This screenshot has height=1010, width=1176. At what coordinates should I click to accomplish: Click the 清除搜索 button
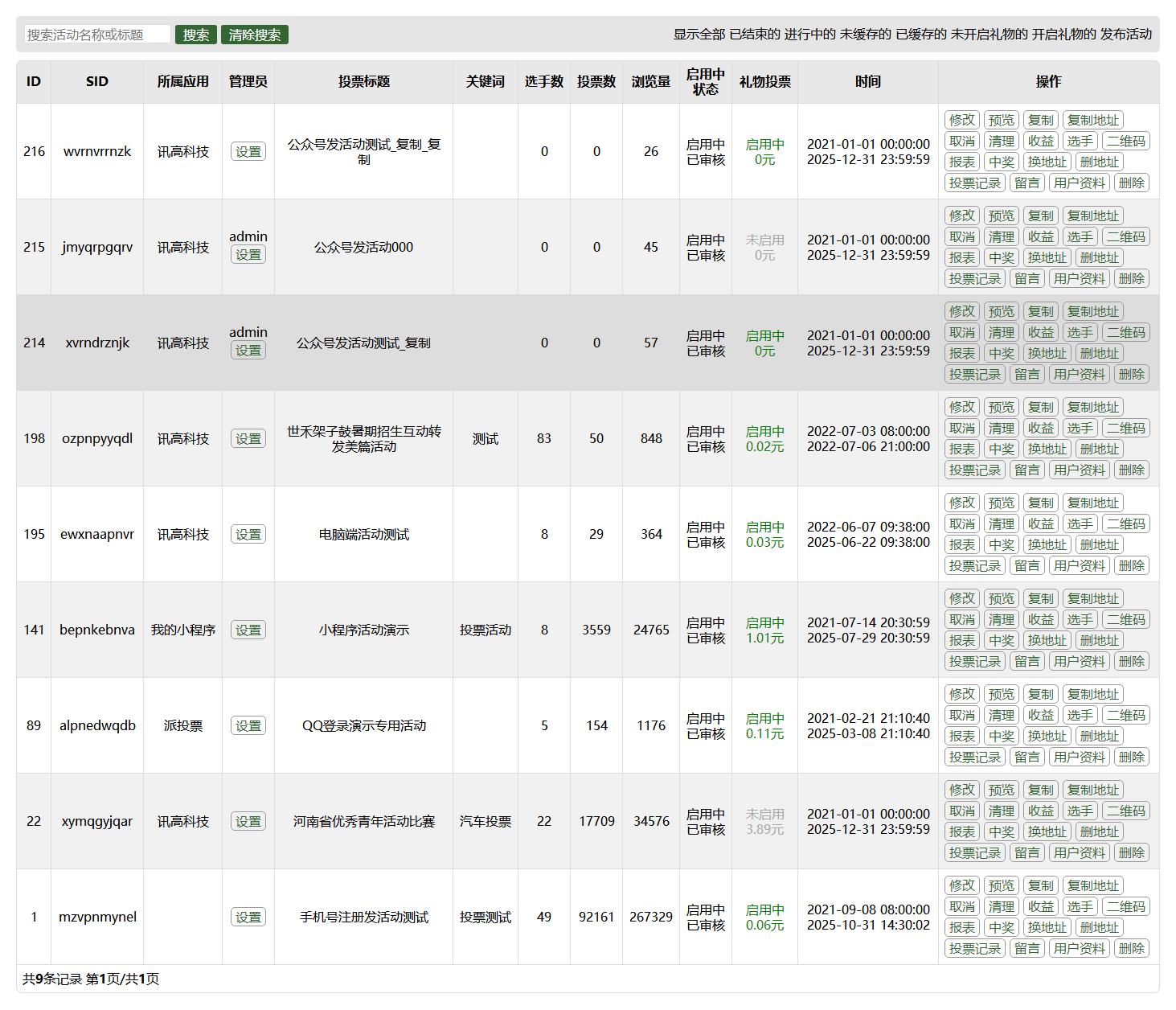click(x=255, y=35)
